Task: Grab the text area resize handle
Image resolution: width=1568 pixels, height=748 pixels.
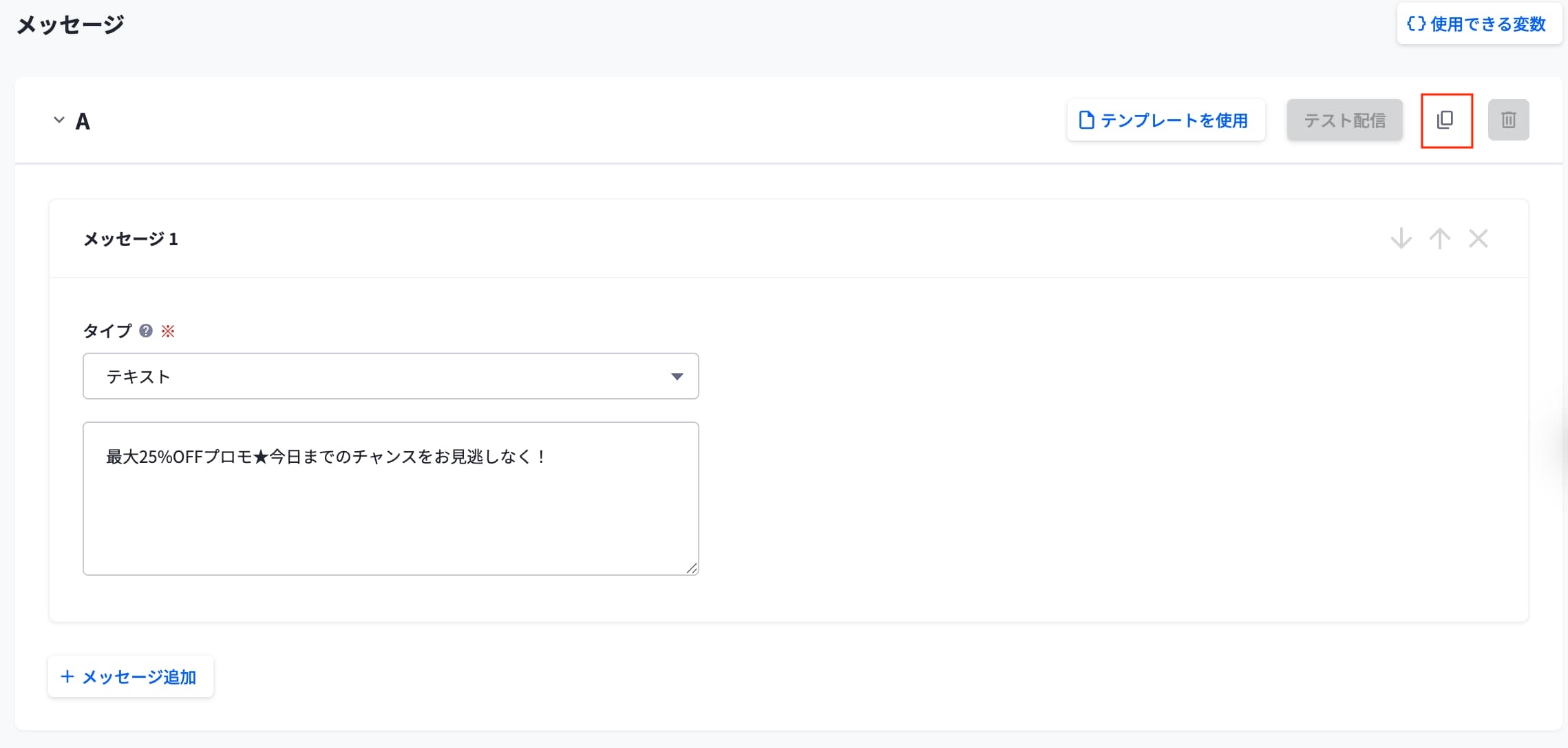Action: point(692,568)
